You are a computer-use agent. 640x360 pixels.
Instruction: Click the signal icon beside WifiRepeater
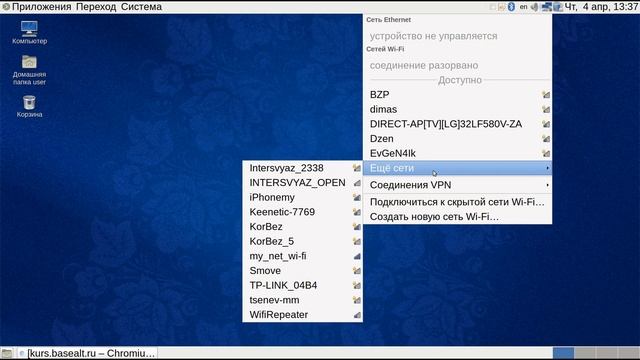click(x=357, y=315)
